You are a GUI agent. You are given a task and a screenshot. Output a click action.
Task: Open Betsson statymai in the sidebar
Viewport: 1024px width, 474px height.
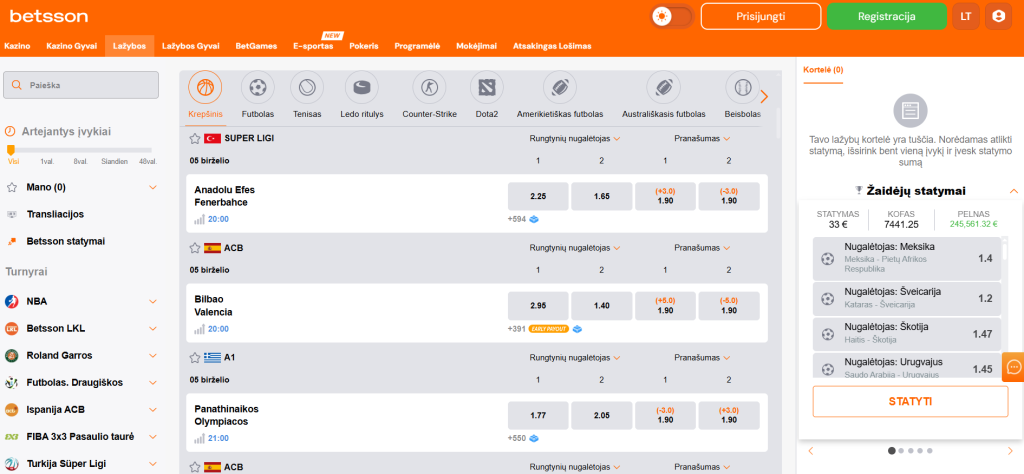66,241
